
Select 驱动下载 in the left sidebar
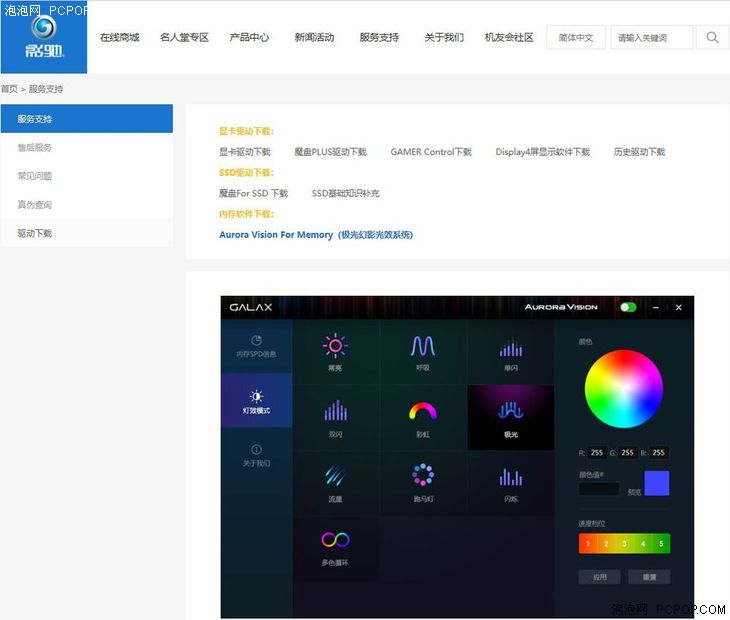click(x=87, y=233)
